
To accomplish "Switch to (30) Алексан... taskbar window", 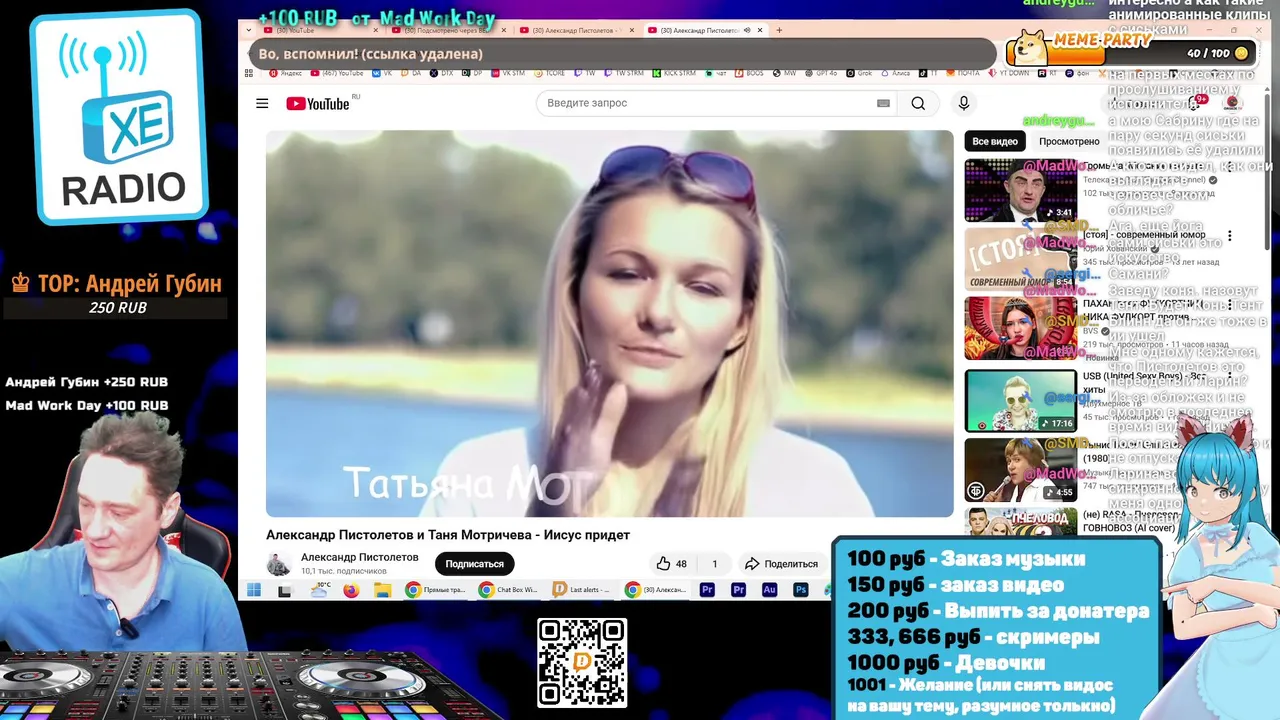I will click(656, 590).
